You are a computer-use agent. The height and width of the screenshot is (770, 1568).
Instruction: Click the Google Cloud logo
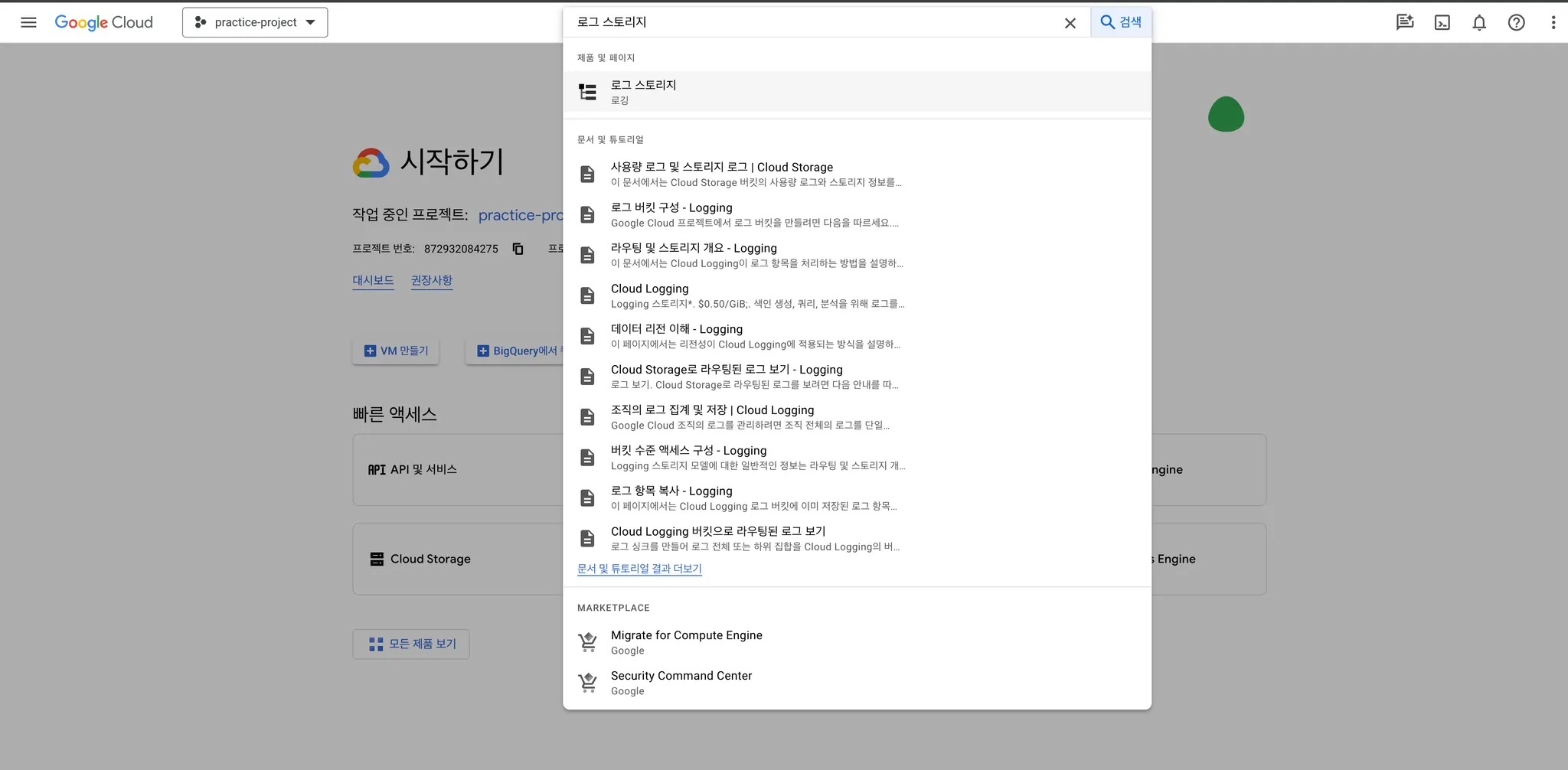104,22
